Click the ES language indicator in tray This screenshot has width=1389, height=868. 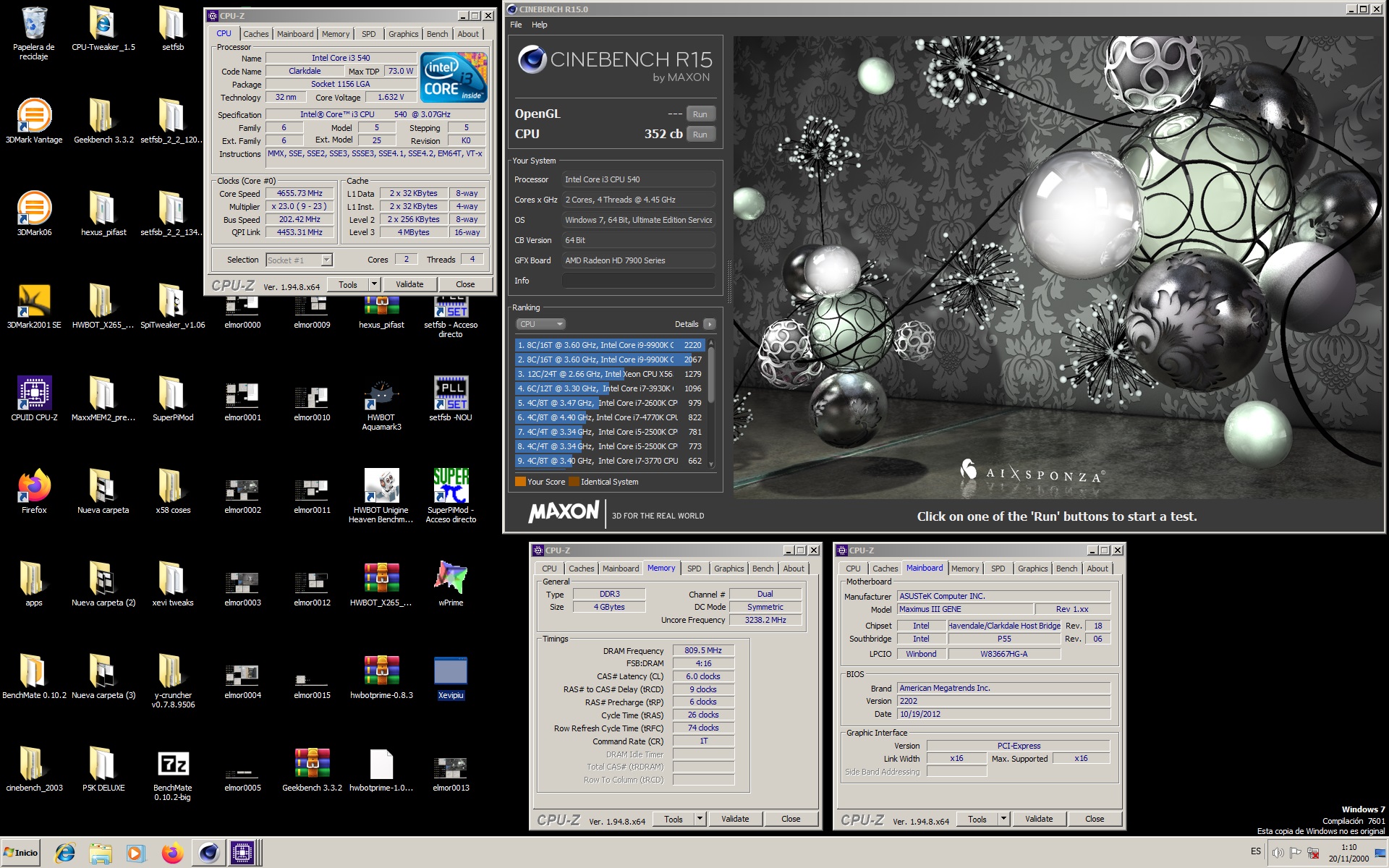[1255, 852]
